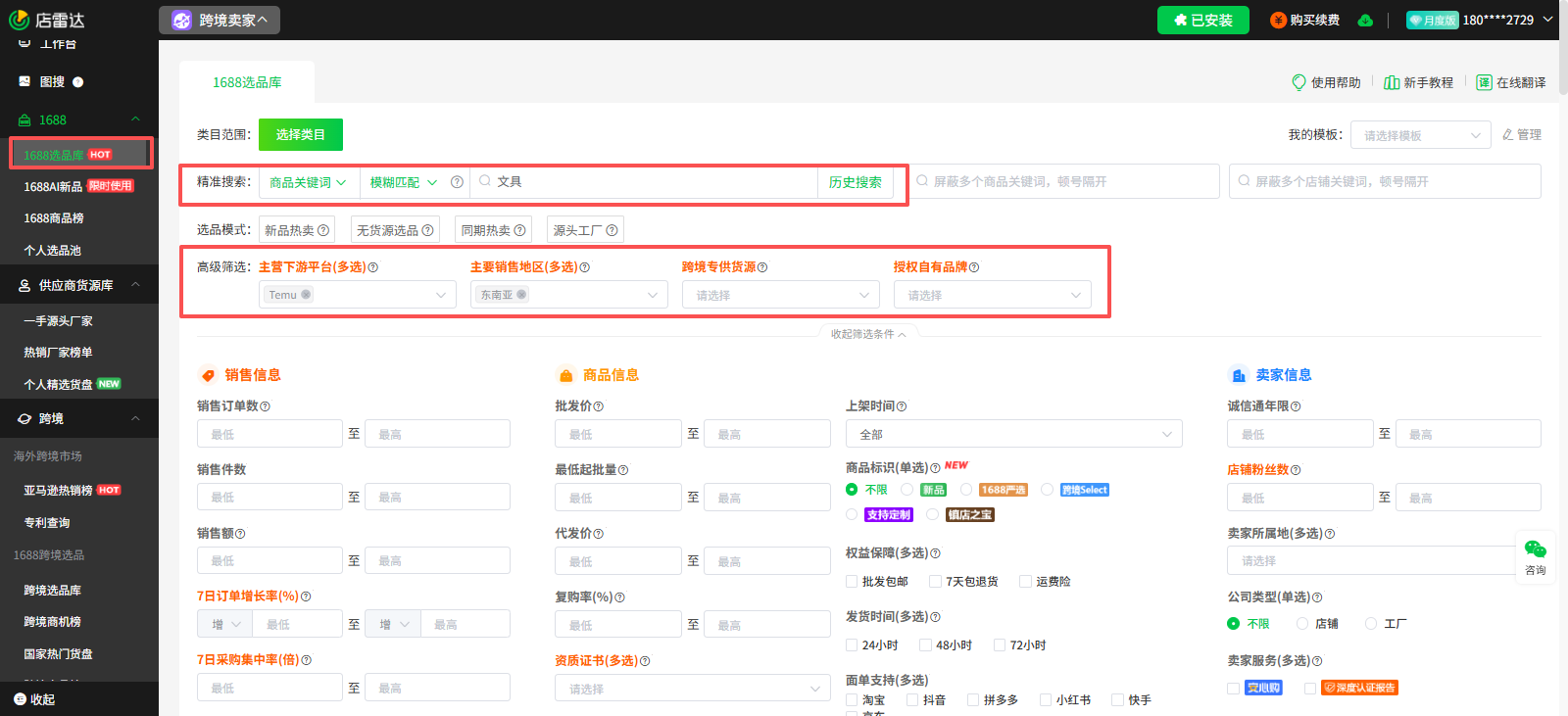Click the 销售订单数 最低 input field

coord(269,434)
